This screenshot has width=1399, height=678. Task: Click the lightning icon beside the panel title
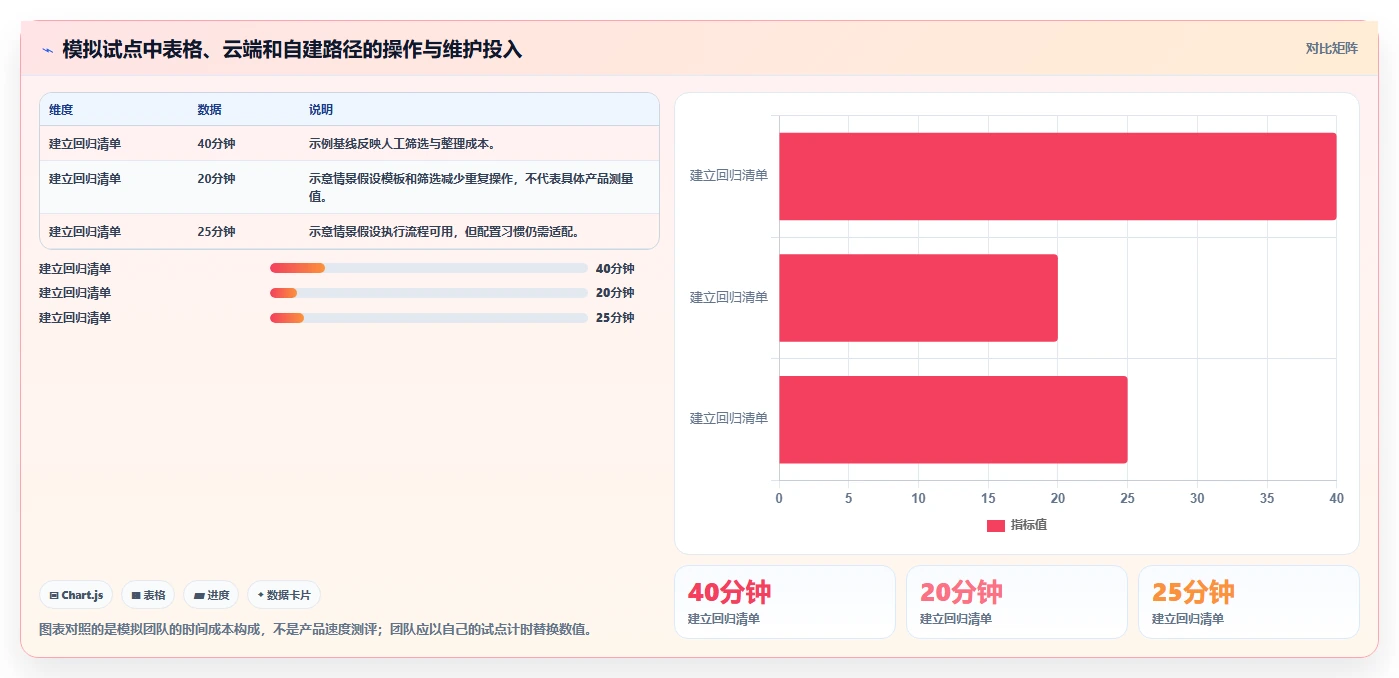point(47,50)
